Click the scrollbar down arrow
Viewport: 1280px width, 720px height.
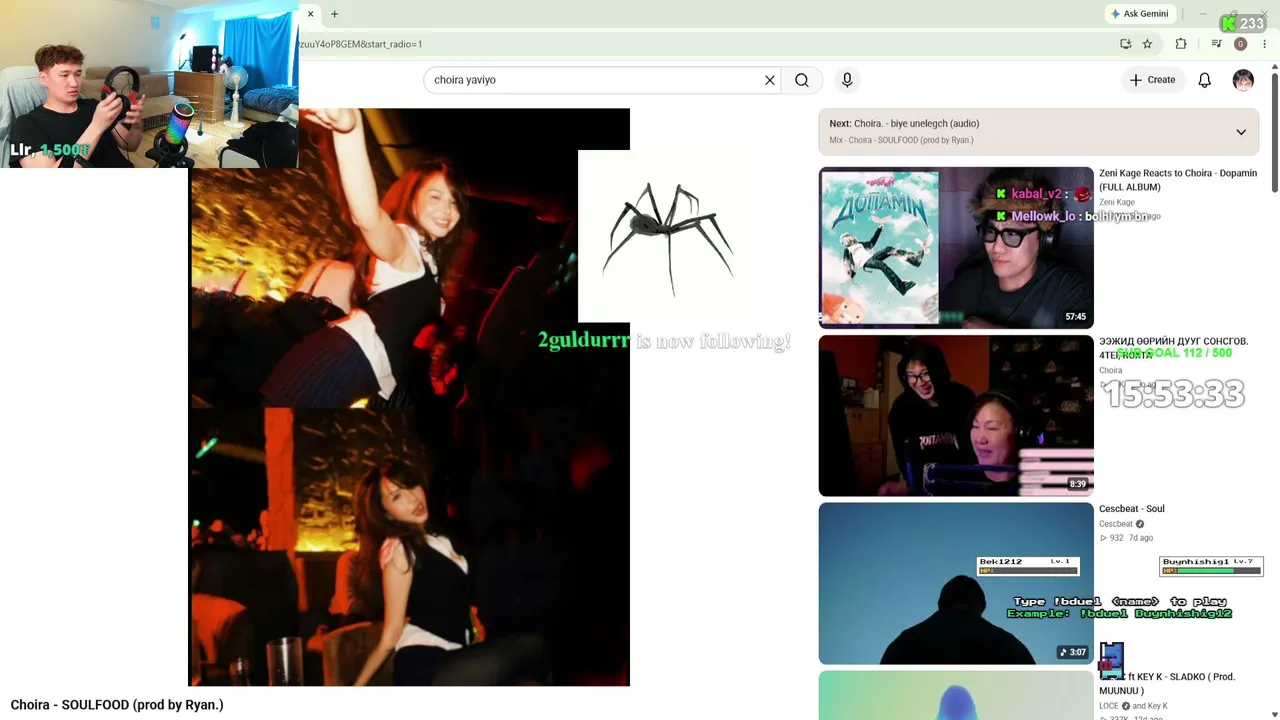click(x=1274, y=714)
